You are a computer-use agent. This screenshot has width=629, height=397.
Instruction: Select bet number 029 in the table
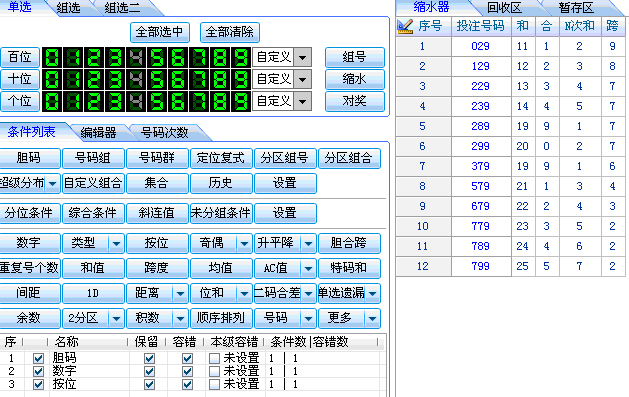click(x=481, y=47)
